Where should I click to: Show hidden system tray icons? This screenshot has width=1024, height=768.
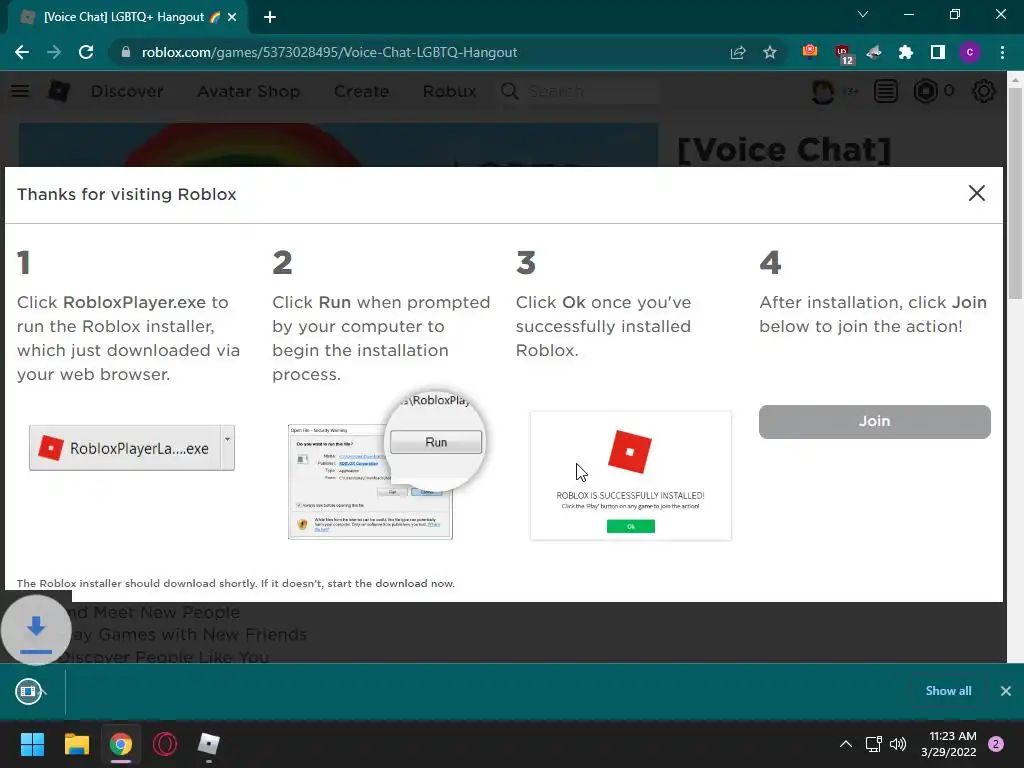pos(846,744)
